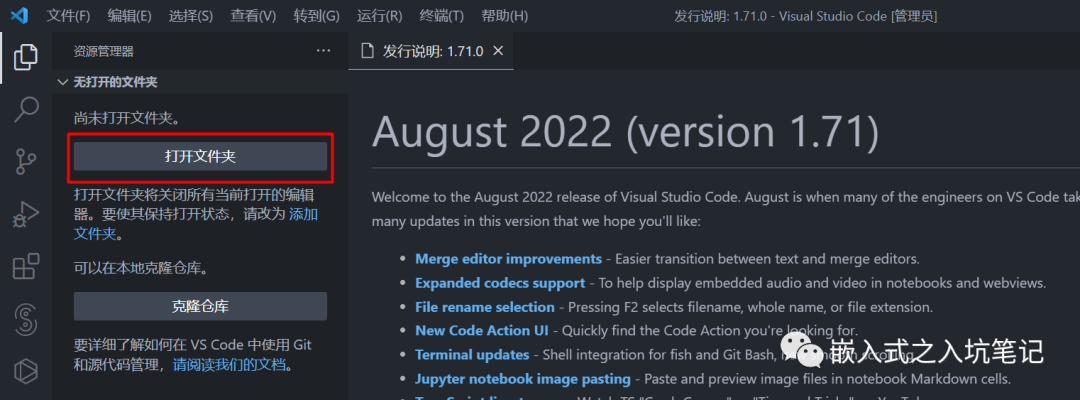Click the 打开文件夹 button
The height and width of the screenshot is (400, 1080).
200,156
